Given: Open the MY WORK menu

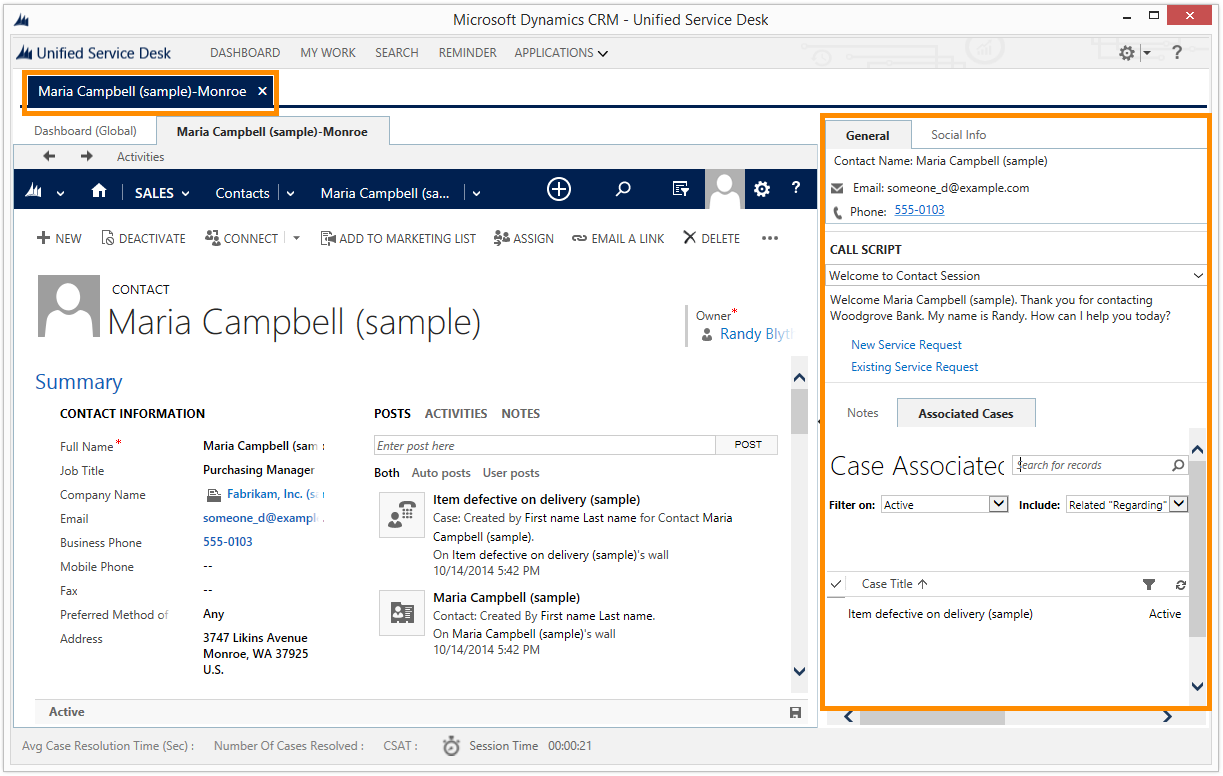Looking at the screenshot, I should pos(327,52).
